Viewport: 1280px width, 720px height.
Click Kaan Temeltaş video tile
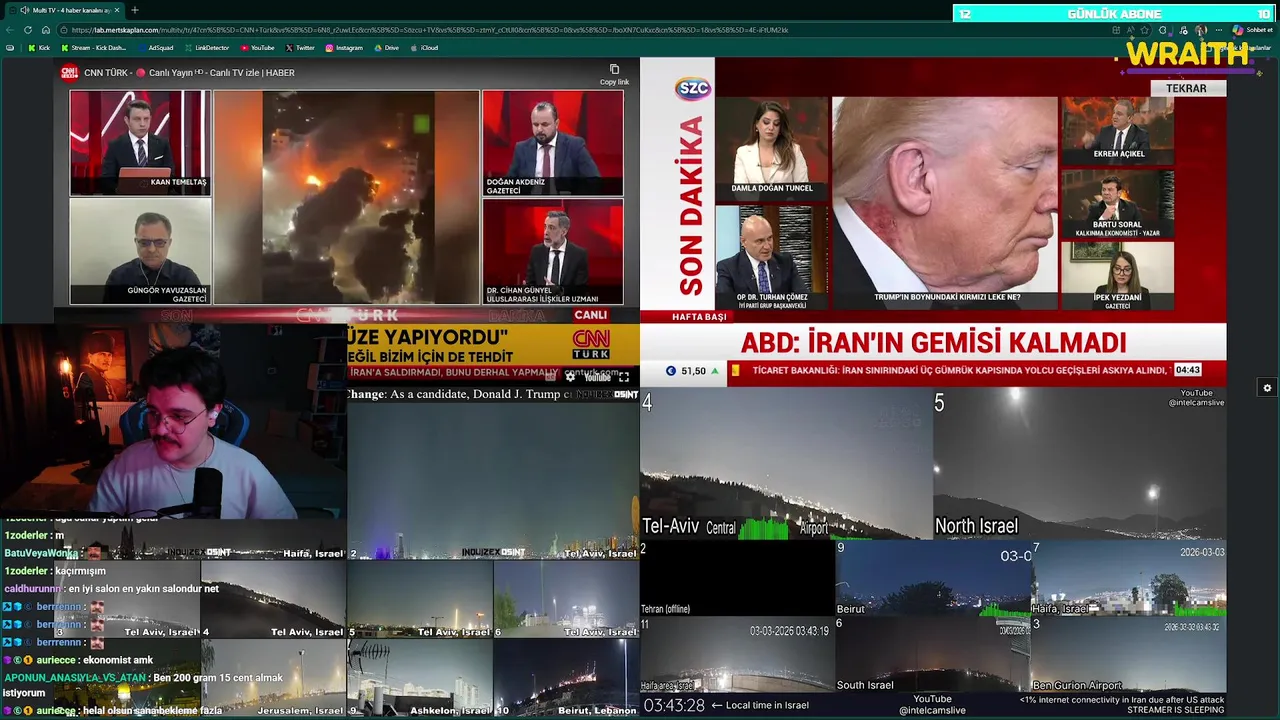click(140, 142)
